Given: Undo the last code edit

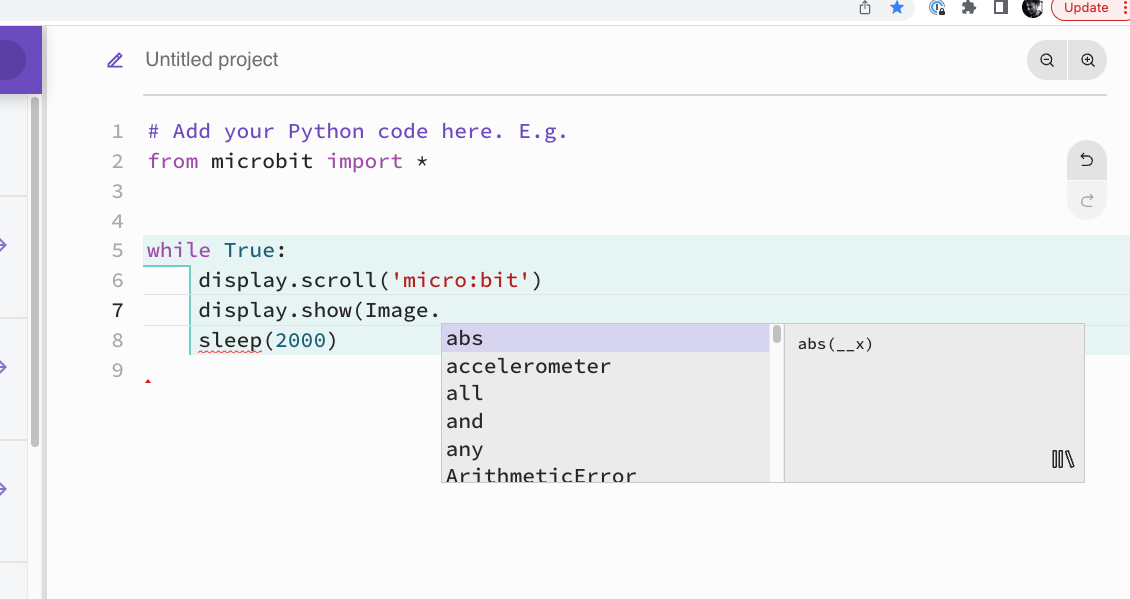Looking at the screenshot, I should (1086, 160).
